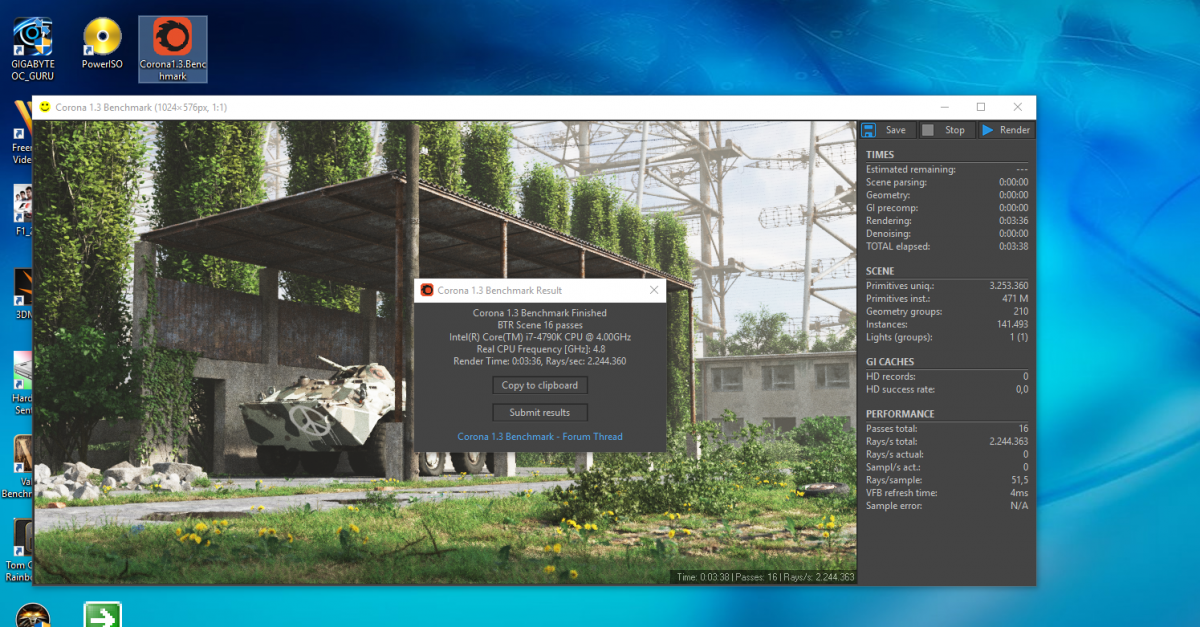Image resolution: width=1200 pixels, height=627 pixels.
Task: Select the Corona1.3.Benchmark desktop icon
Action: [x=173, y=48]
